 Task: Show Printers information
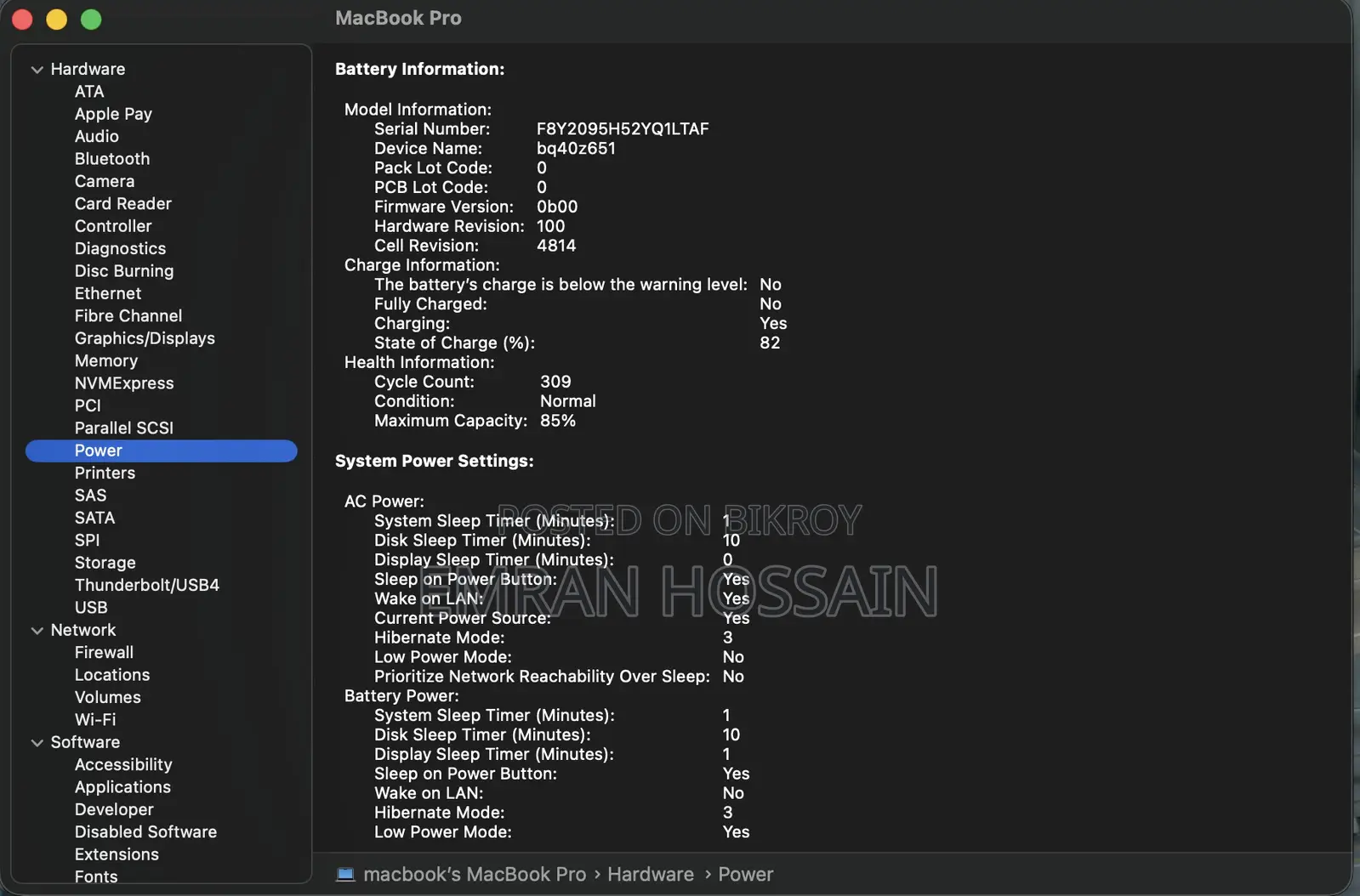(105, 474)
